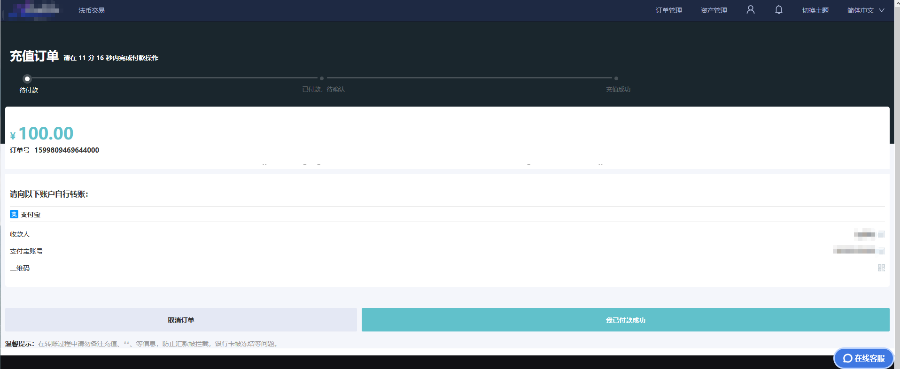Go to 法币交易 in the header
Image resolution: width=900 pixels, height=369 pixels.
[92, 10]
